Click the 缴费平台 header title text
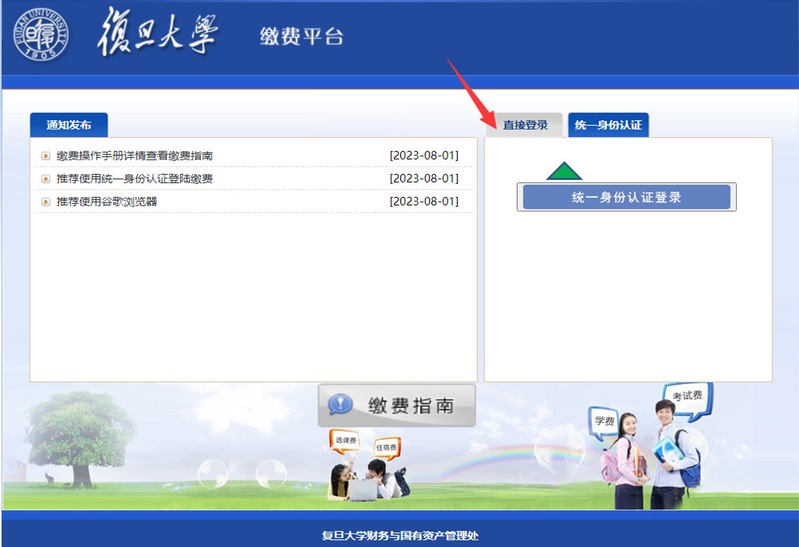The width and height of the screenshot is (799, 547). point(301,37)
